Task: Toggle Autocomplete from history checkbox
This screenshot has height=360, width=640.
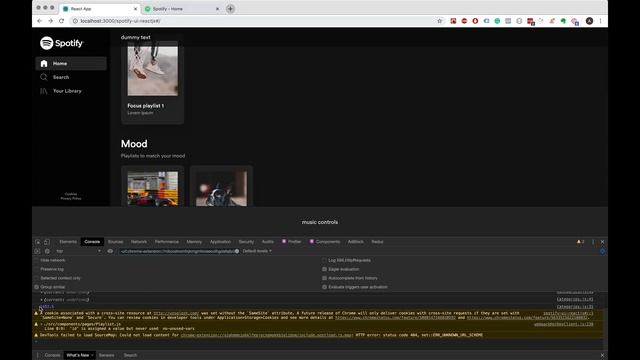Action: point(324,278)
